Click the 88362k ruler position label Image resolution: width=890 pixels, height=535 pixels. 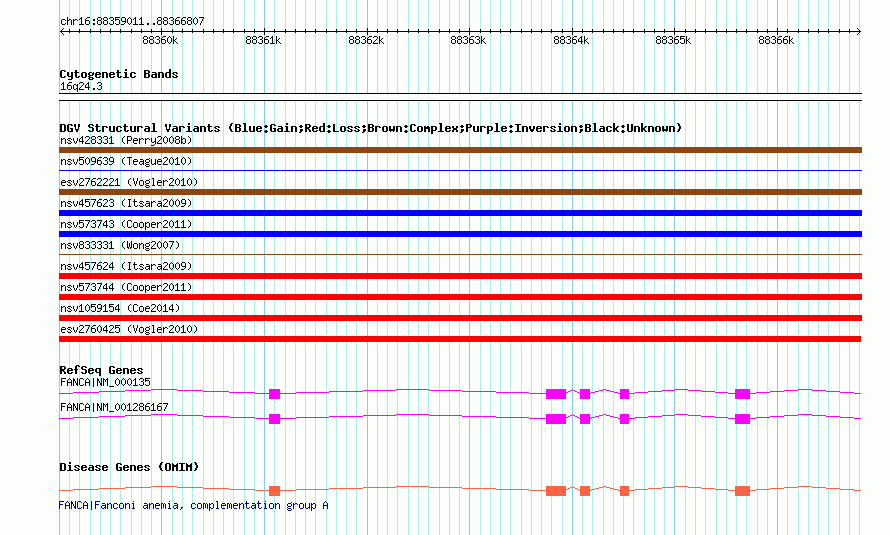pyautogui.click(x=366, y=40)
